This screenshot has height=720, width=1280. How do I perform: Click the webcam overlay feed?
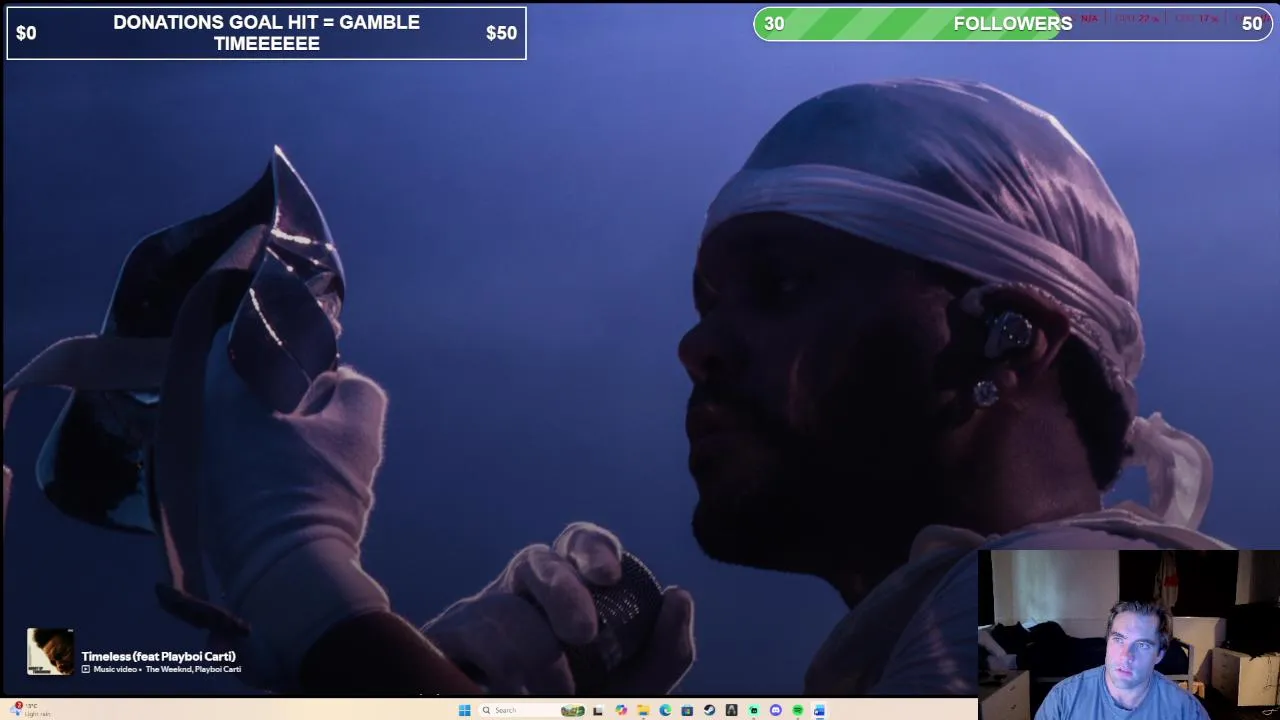point(1128,635)
